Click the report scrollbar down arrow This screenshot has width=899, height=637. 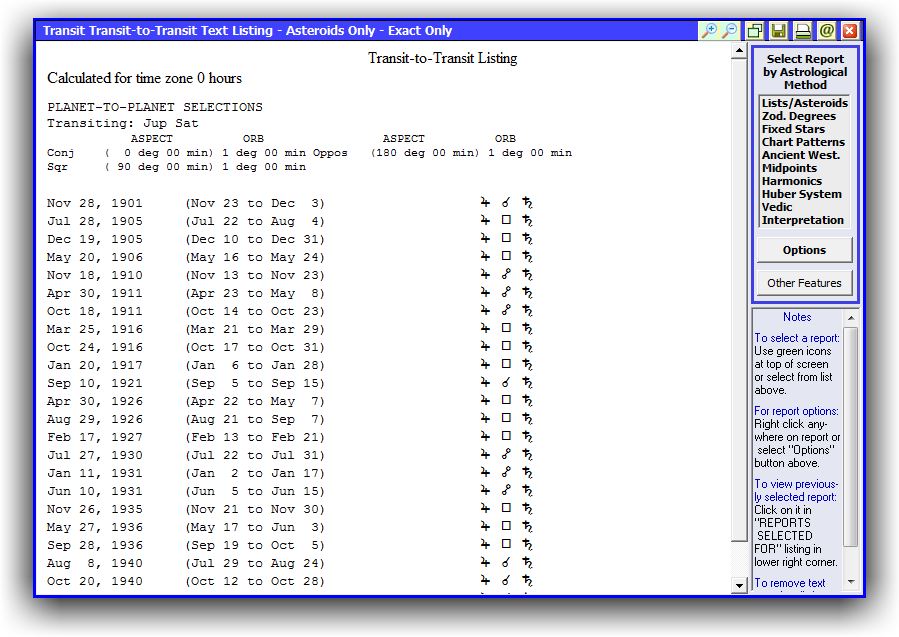[x=739, y=585]
